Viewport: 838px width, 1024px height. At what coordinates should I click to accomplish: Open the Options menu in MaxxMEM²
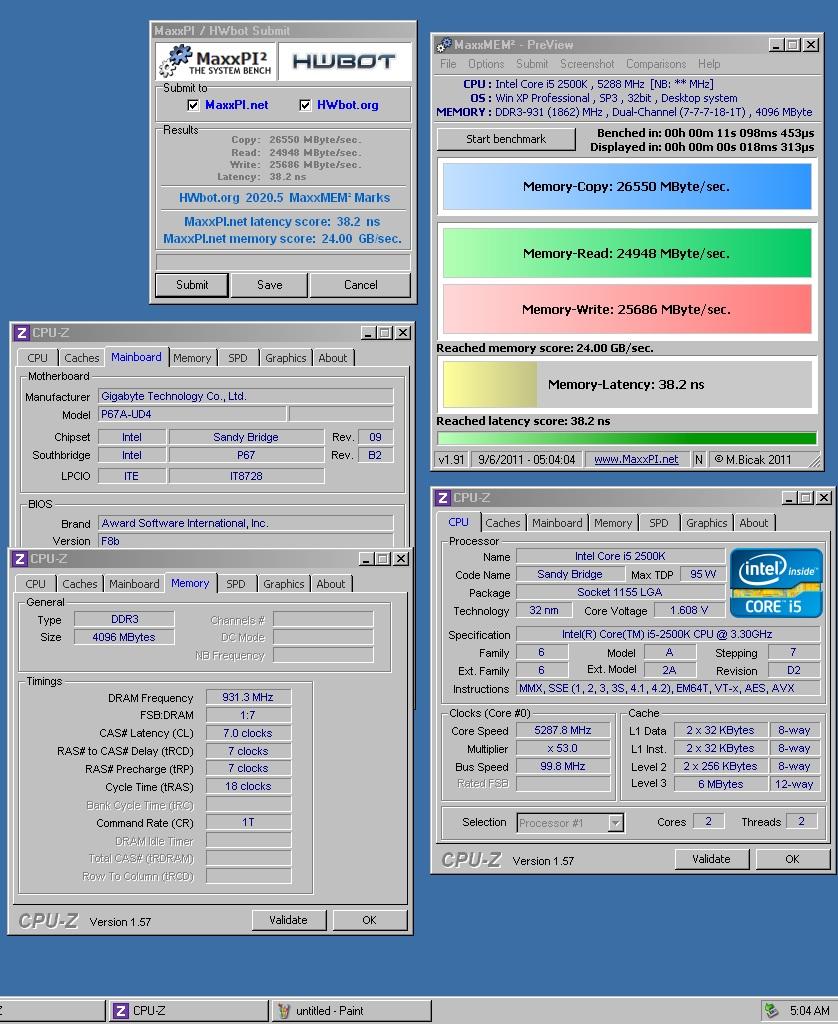click(486, 64)
